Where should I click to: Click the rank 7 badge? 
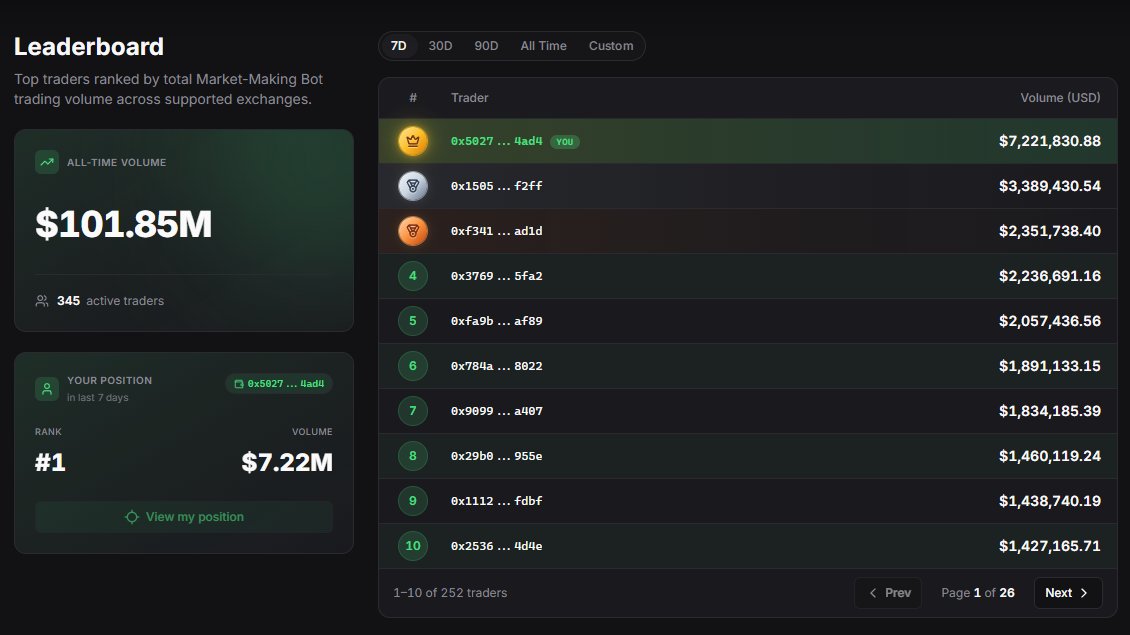[413, 411]
